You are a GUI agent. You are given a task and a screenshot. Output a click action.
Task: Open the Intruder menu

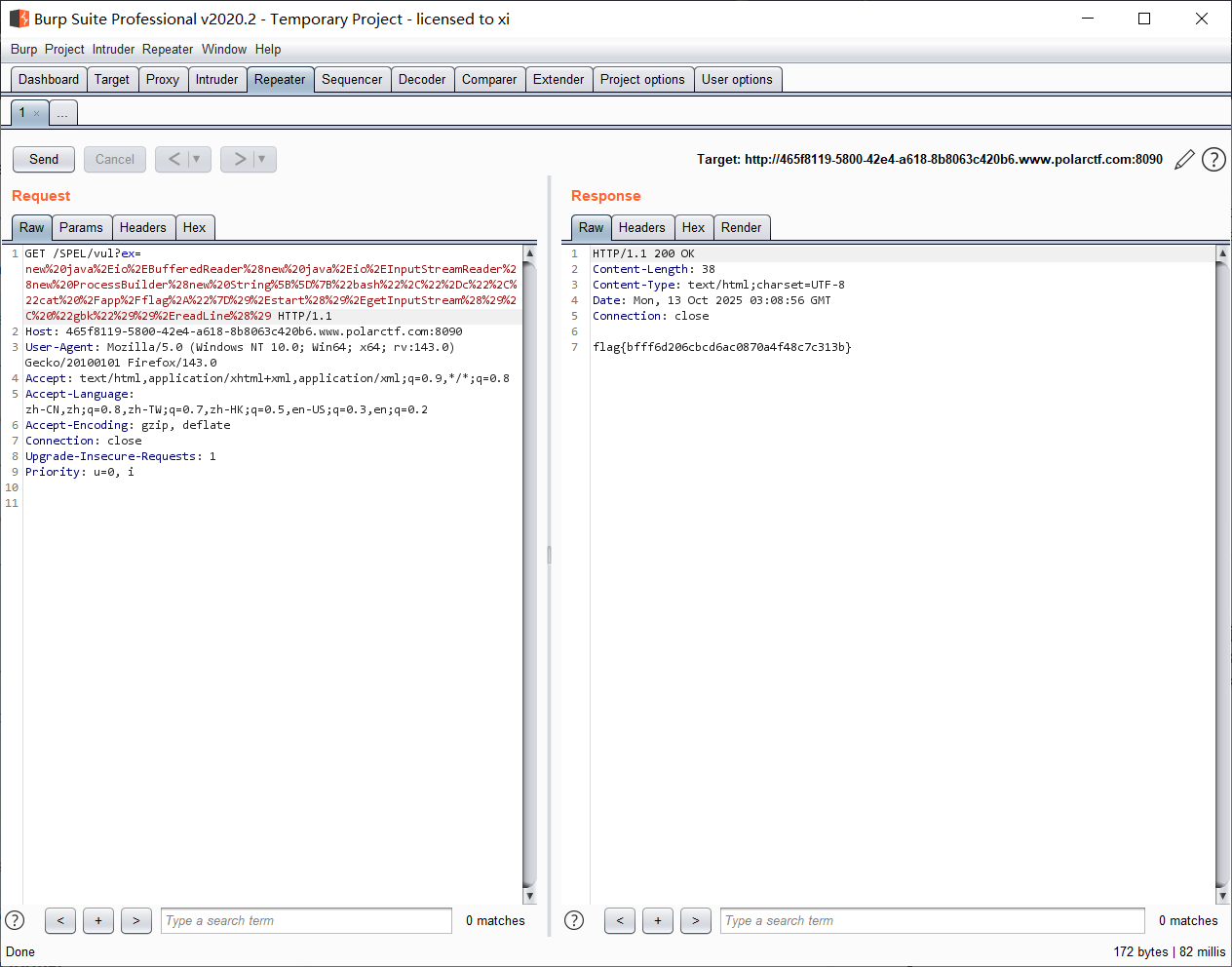tap(114, 50)
